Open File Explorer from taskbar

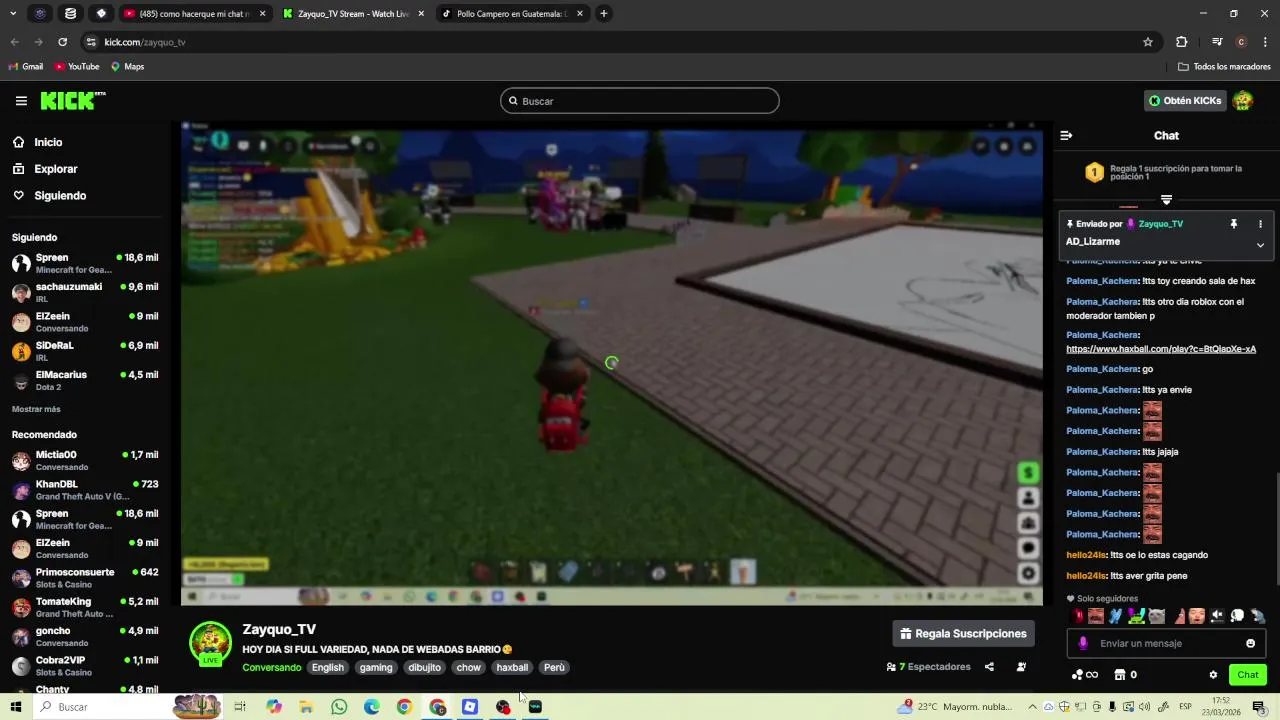306,707
